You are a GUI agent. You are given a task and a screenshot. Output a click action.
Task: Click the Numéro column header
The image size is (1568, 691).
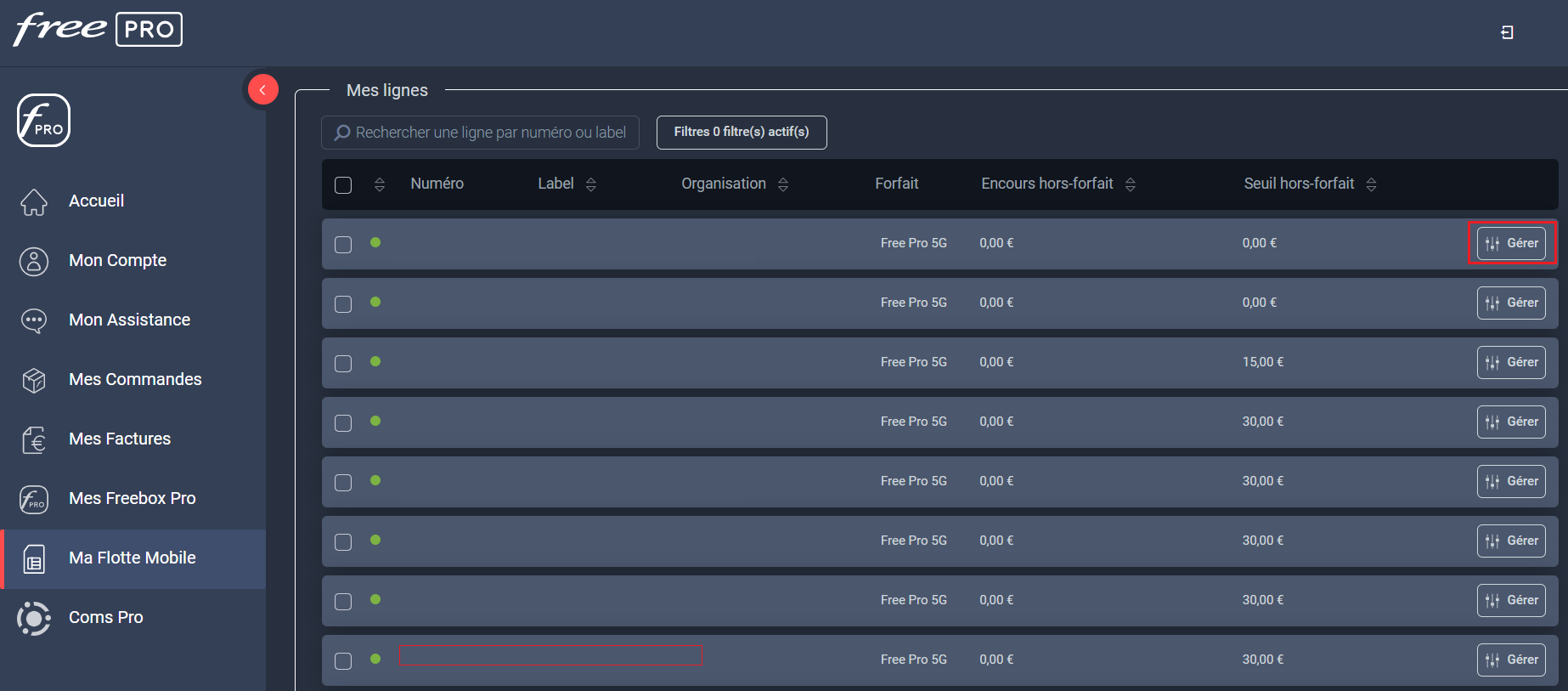click(437, 184)
